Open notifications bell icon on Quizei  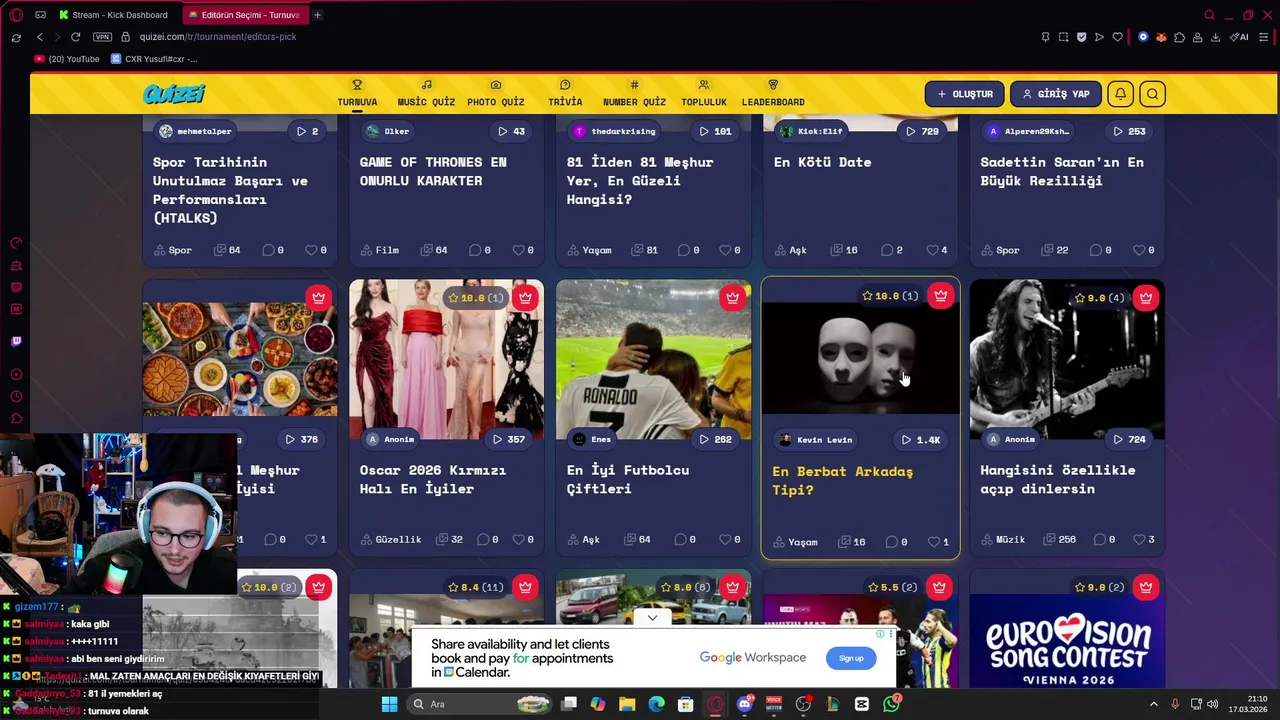pyautogui.click(x=1121, y=94)
